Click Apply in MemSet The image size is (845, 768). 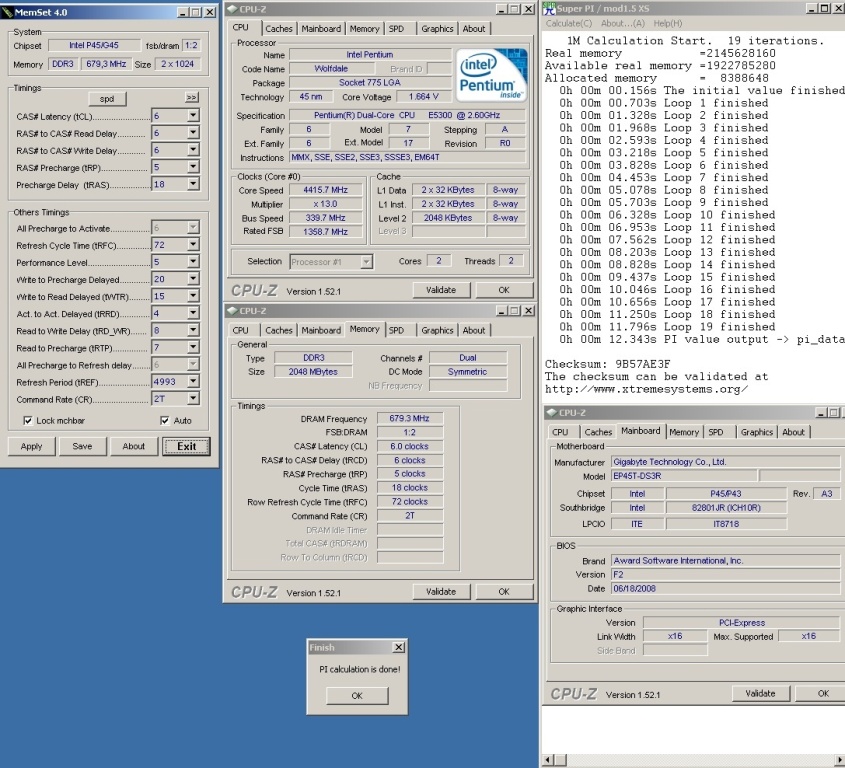pos(31,446)
